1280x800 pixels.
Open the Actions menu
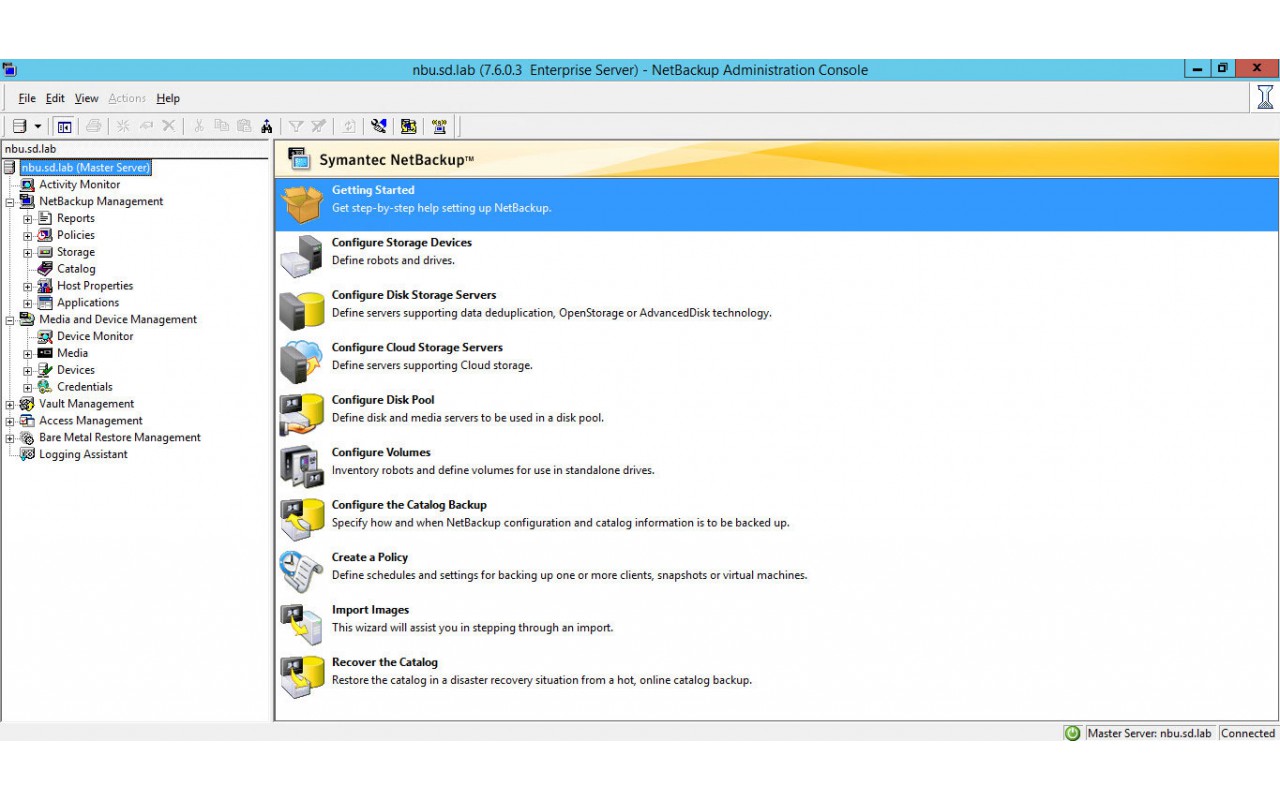point(127,98)
